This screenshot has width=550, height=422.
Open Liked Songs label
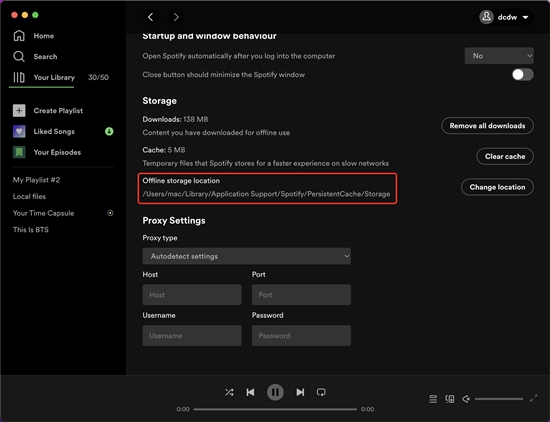[54, 131]
